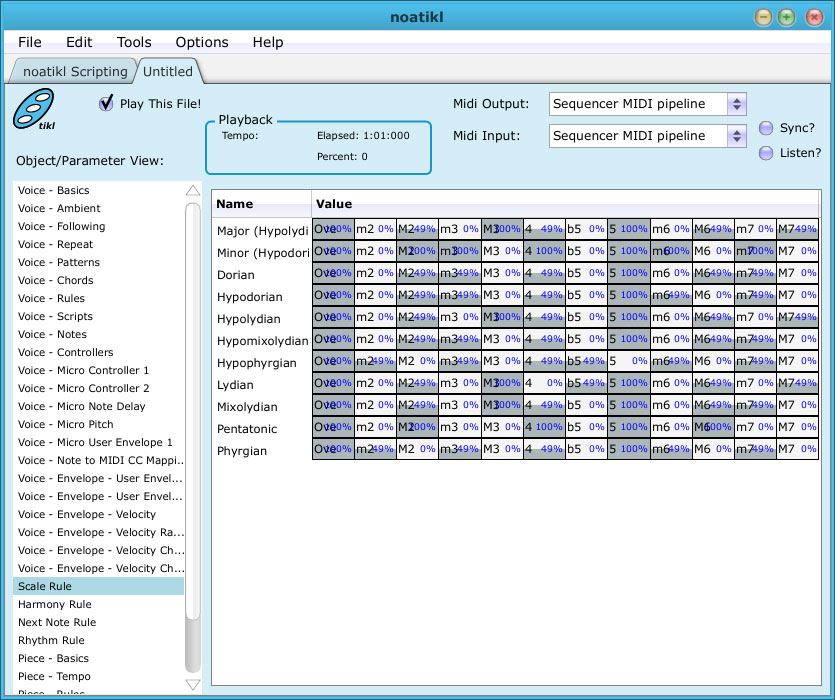Select Piece - Tempo in the list
This screenshot has width=835, height=700.
pos(99,677)
